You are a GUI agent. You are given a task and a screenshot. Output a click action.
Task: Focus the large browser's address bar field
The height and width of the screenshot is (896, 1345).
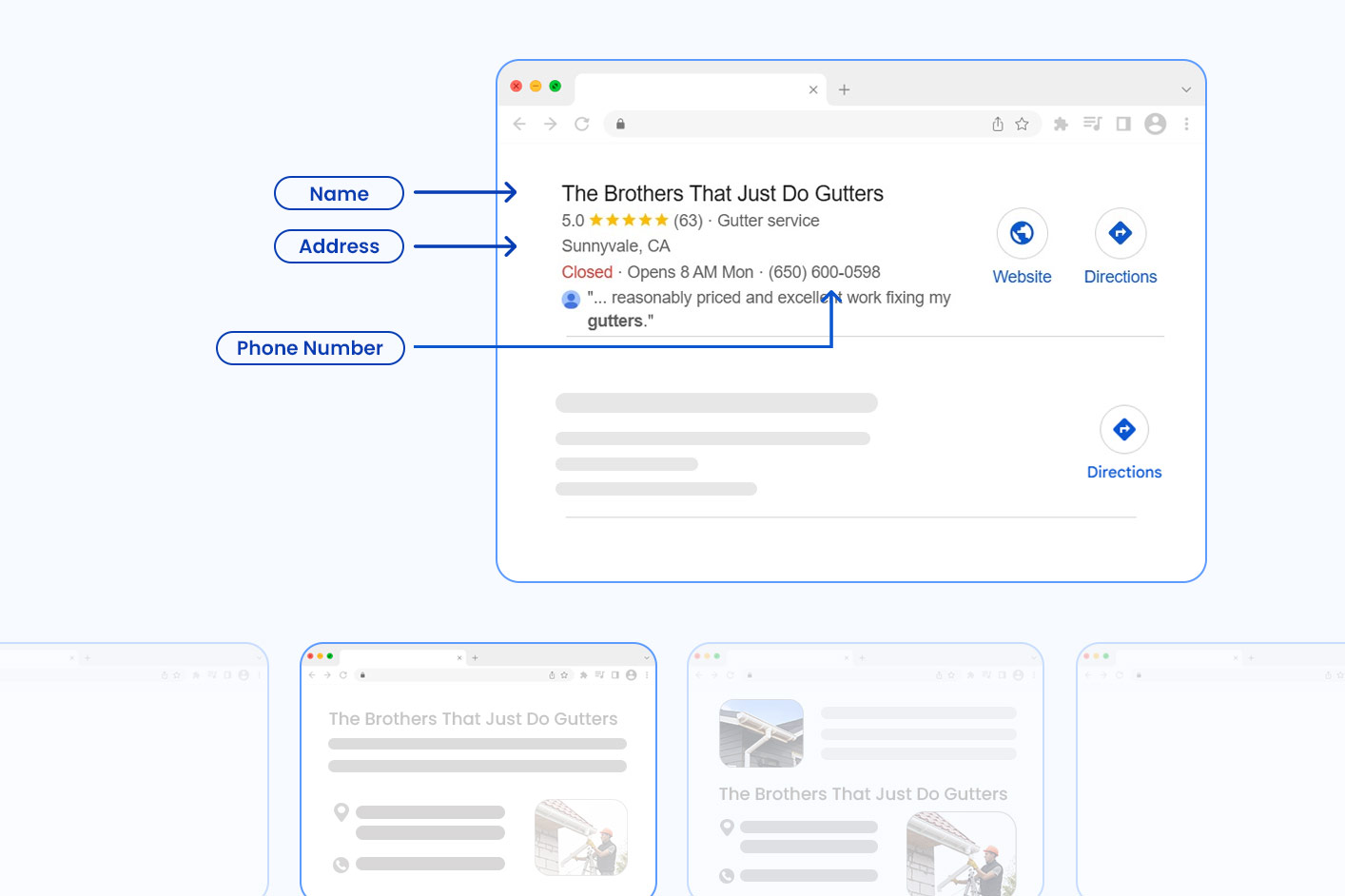[823, 124]
